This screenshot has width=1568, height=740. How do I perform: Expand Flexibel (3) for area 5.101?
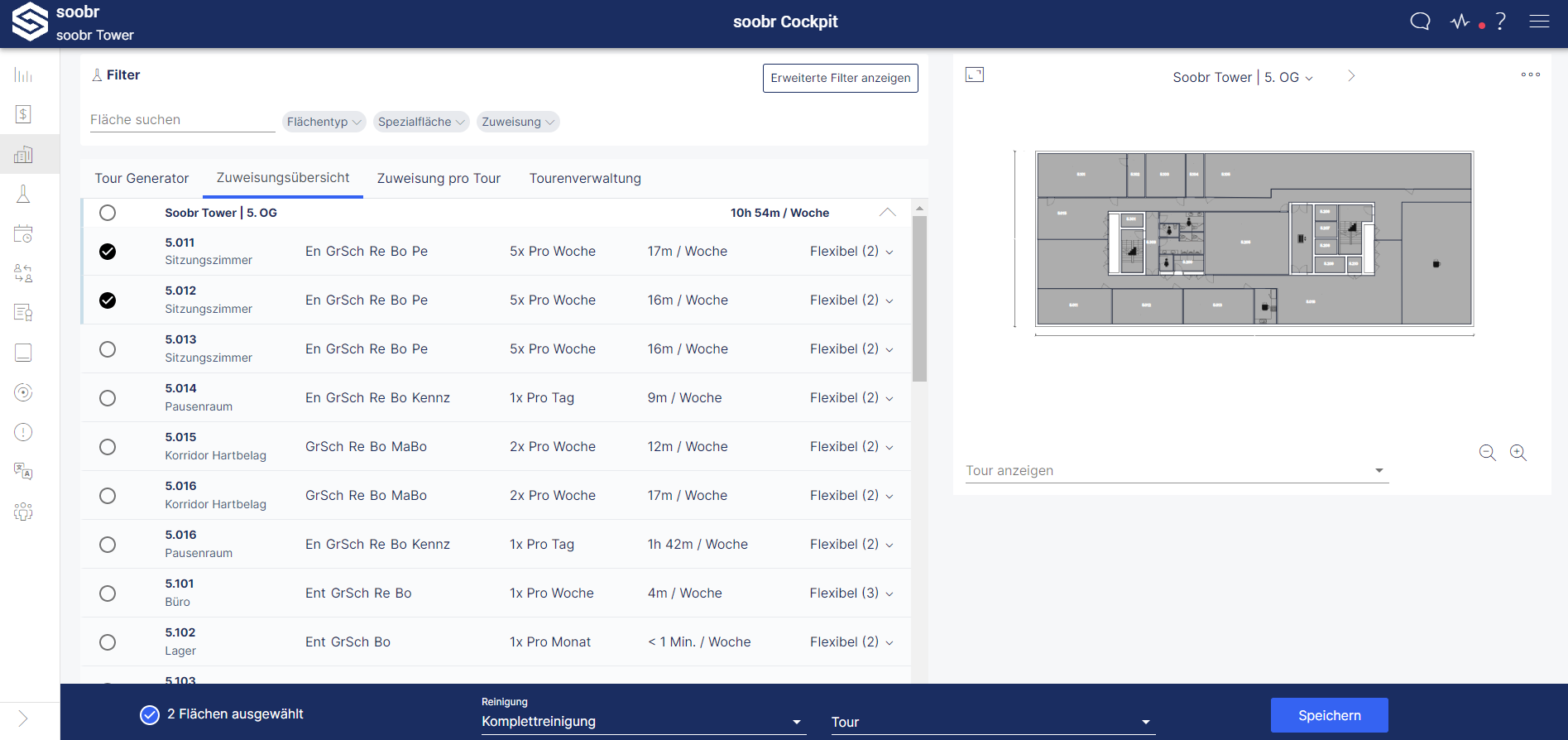point(851,593)
